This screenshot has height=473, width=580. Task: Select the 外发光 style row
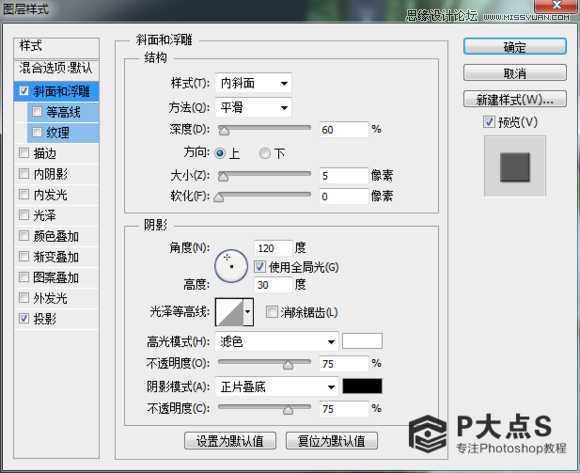pyautogui.click(x=57, y=298)
